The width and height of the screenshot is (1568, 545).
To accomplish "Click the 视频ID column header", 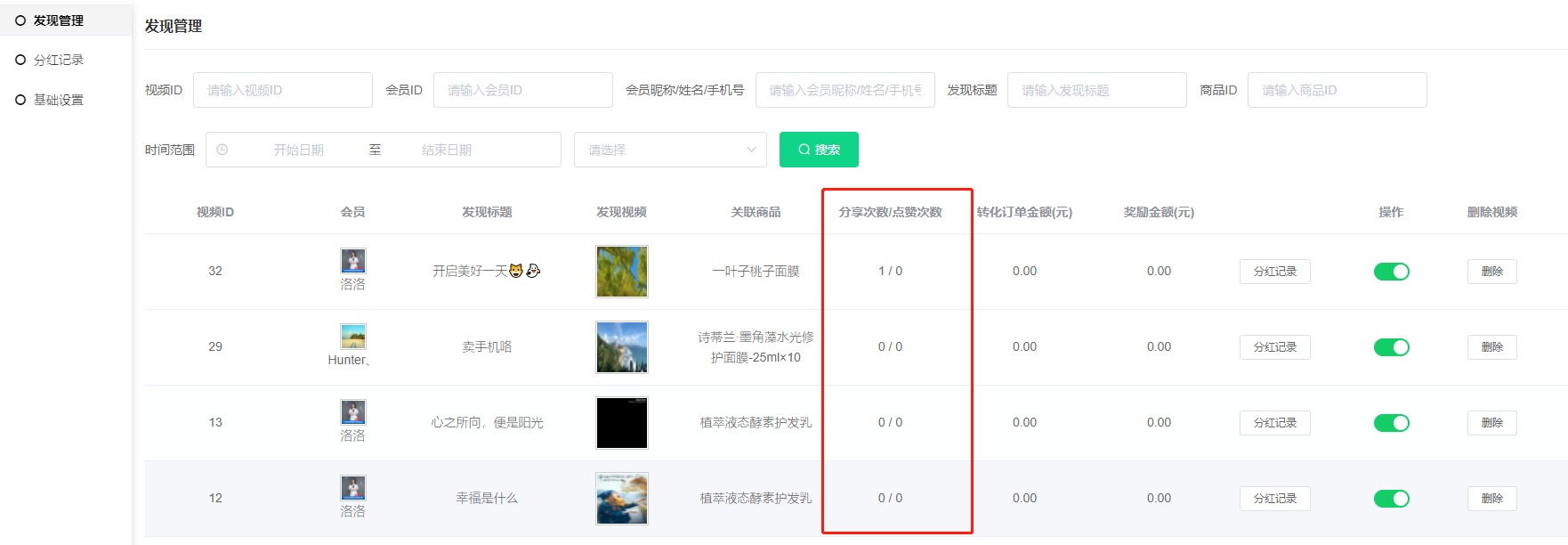I will (215, 212).
